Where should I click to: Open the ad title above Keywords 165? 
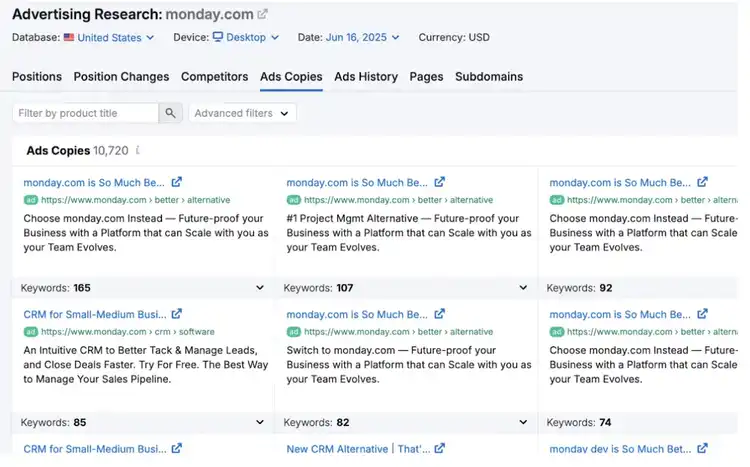pyautogui.click(x=94, y=183)
